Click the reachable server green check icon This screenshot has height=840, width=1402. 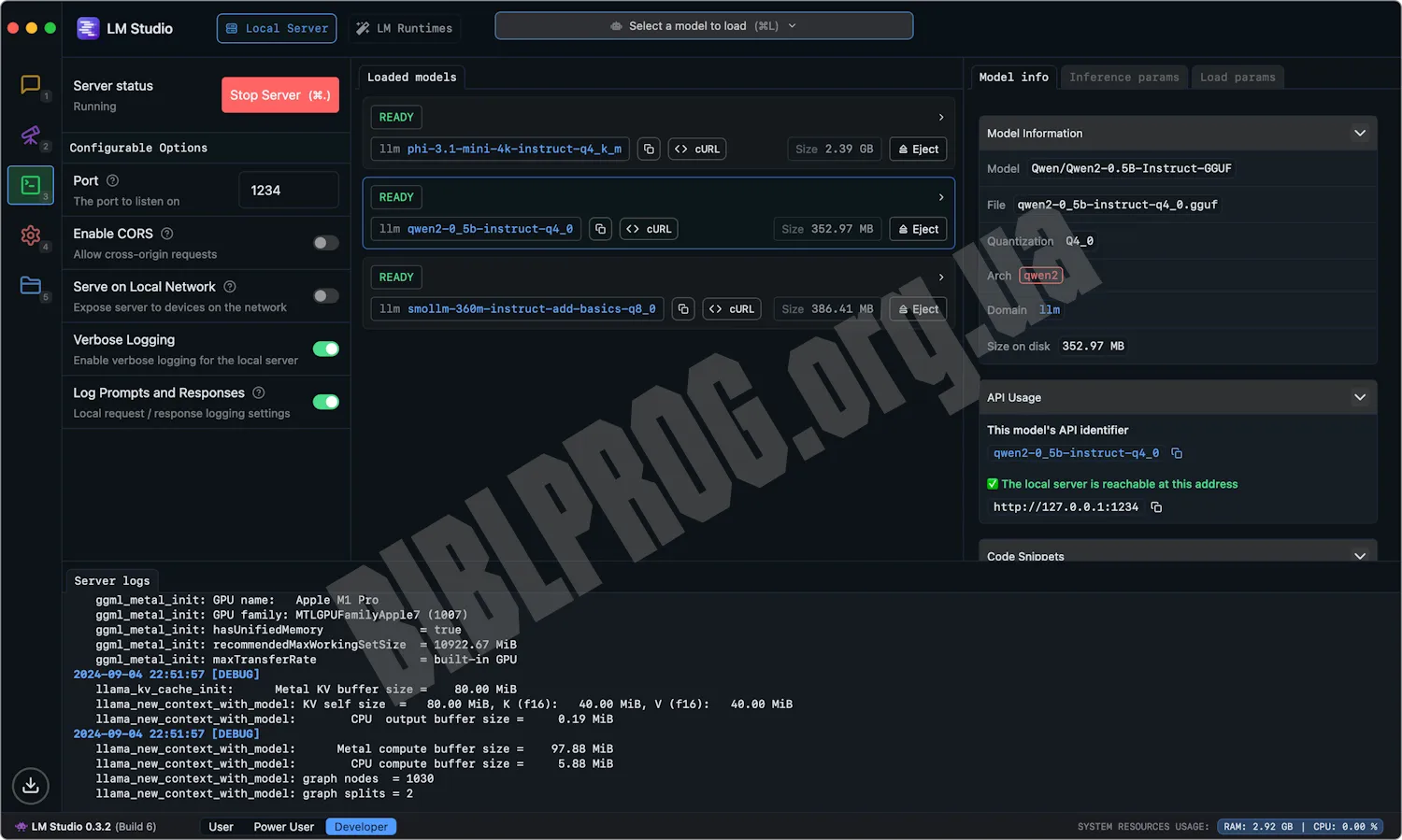coord(993,484)
